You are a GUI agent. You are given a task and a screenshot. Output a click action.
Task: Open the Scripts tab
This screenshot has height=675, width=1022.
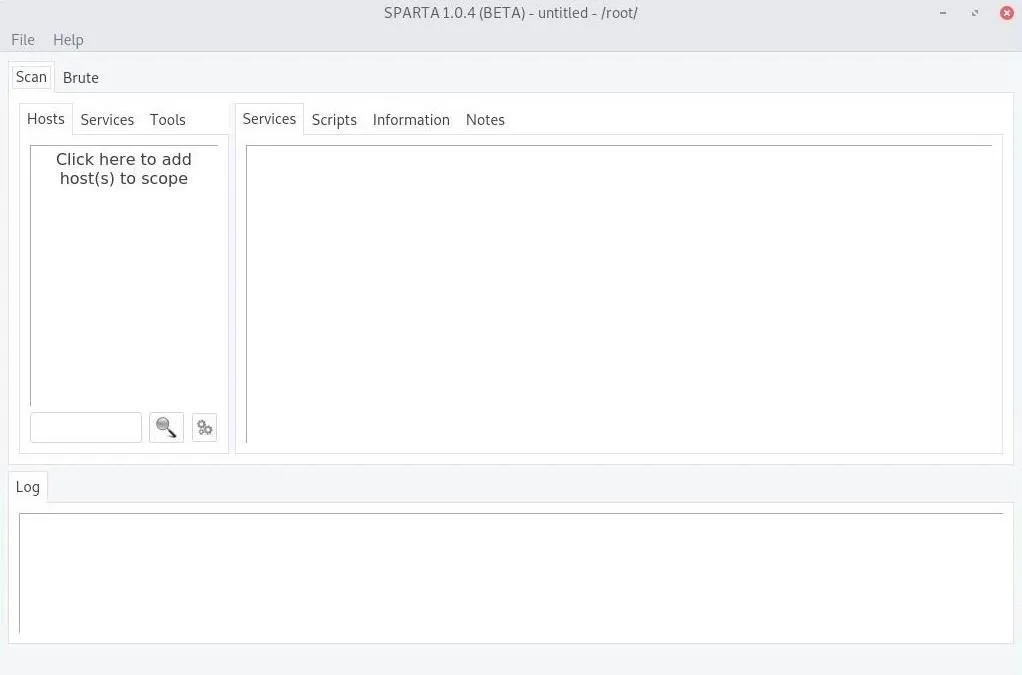[334, 120]
